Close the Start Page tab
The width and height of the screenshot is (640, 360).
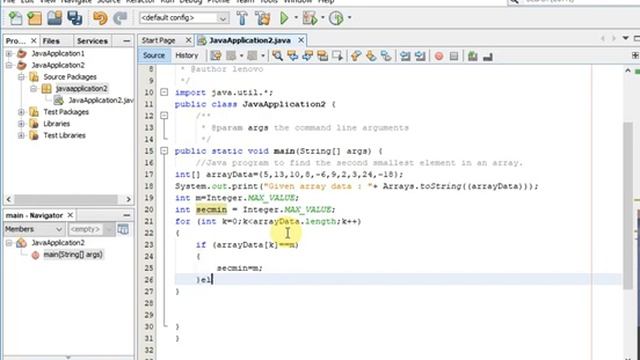coord(188,40)
